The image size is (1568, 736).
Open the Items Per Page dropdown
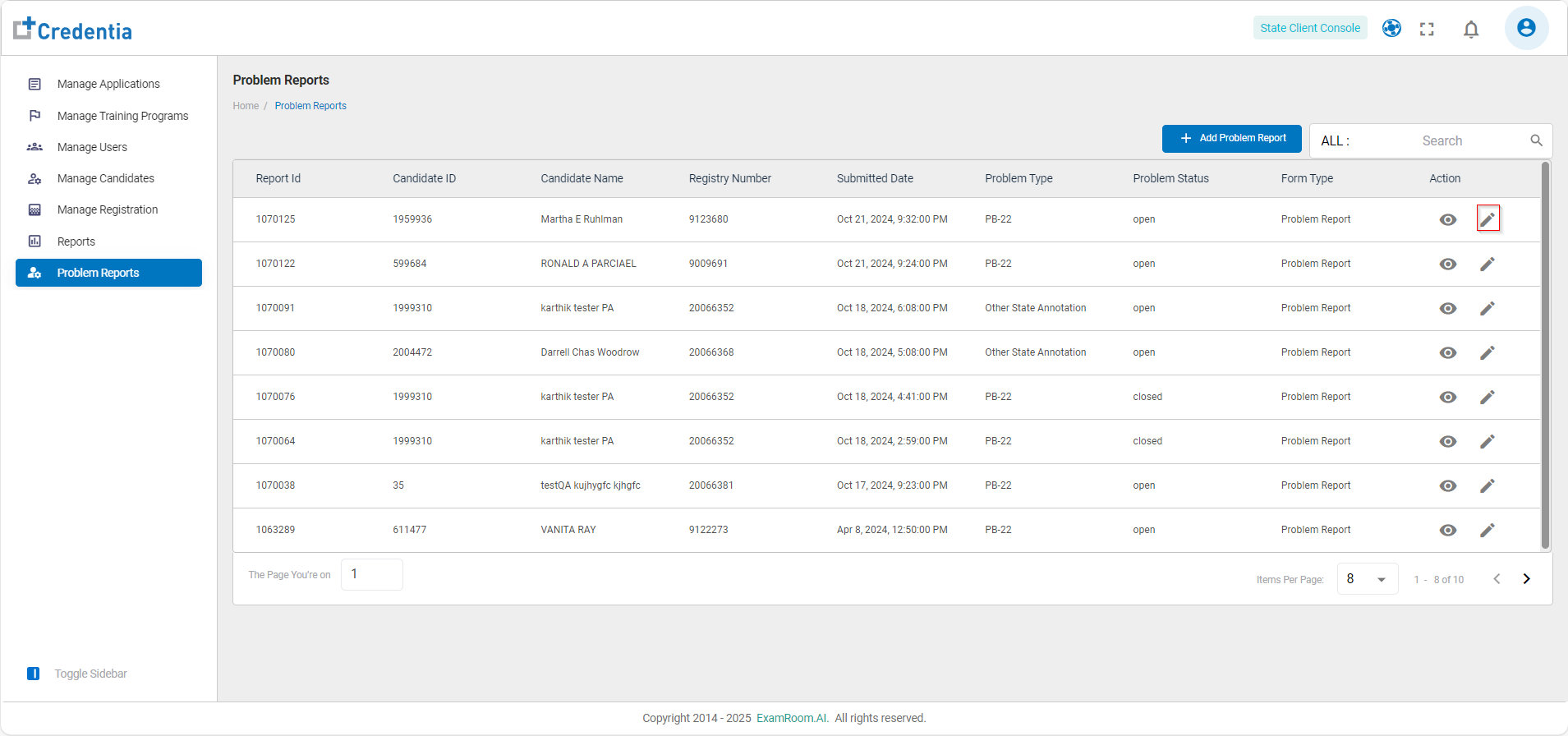(1367, 579)
